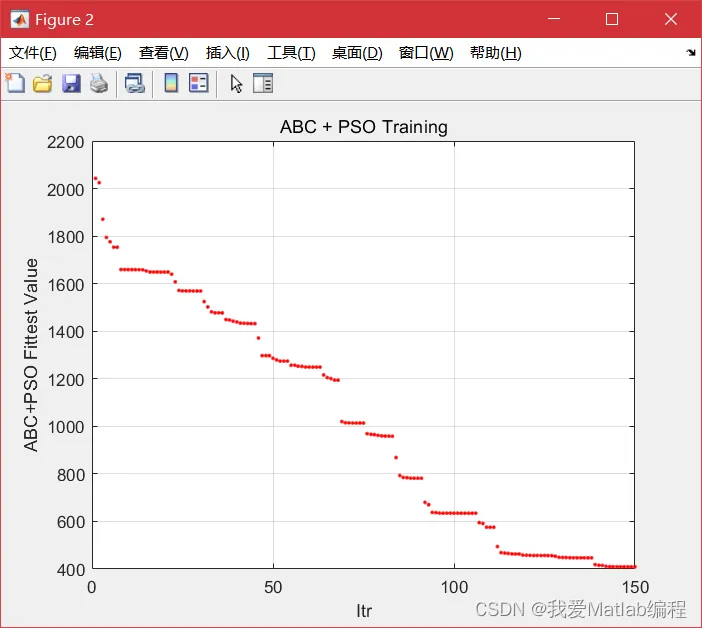Click the x-axis tick label 100
This screenshot has width=702, height=628.
(454, 587)
